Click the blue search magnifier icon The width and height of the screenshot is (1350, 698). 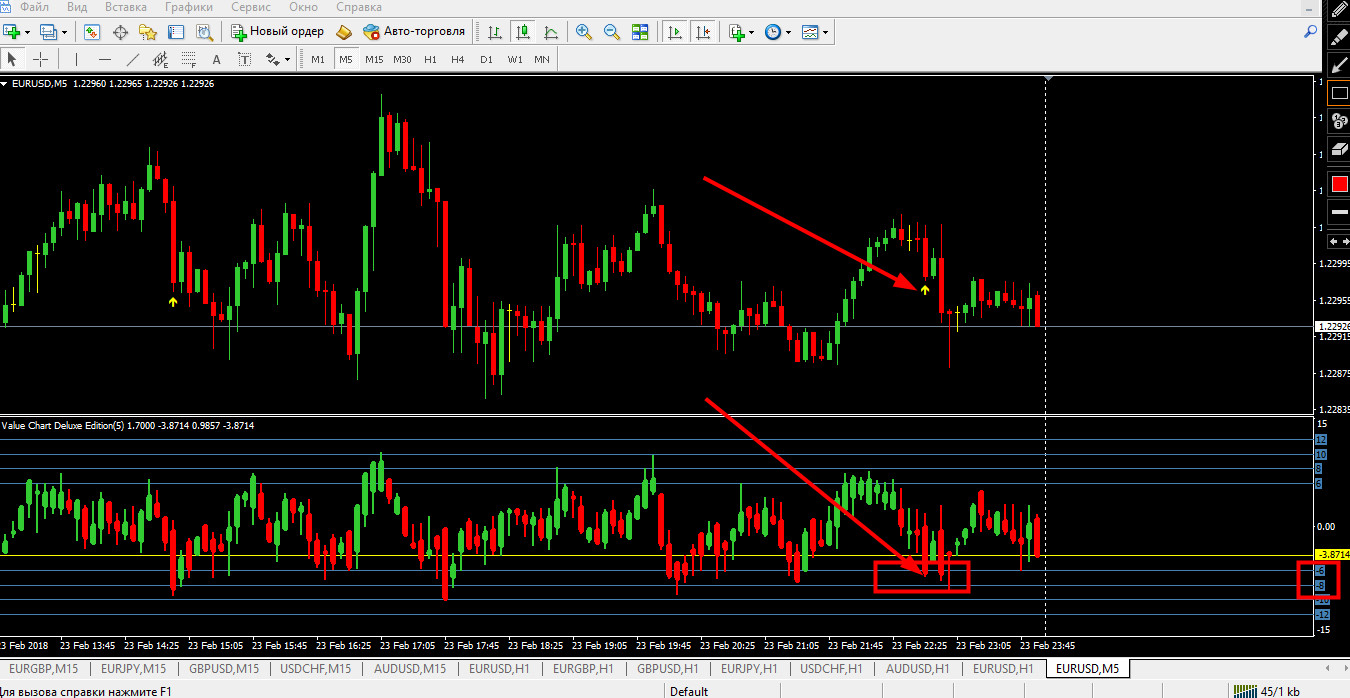[1311, 32]
